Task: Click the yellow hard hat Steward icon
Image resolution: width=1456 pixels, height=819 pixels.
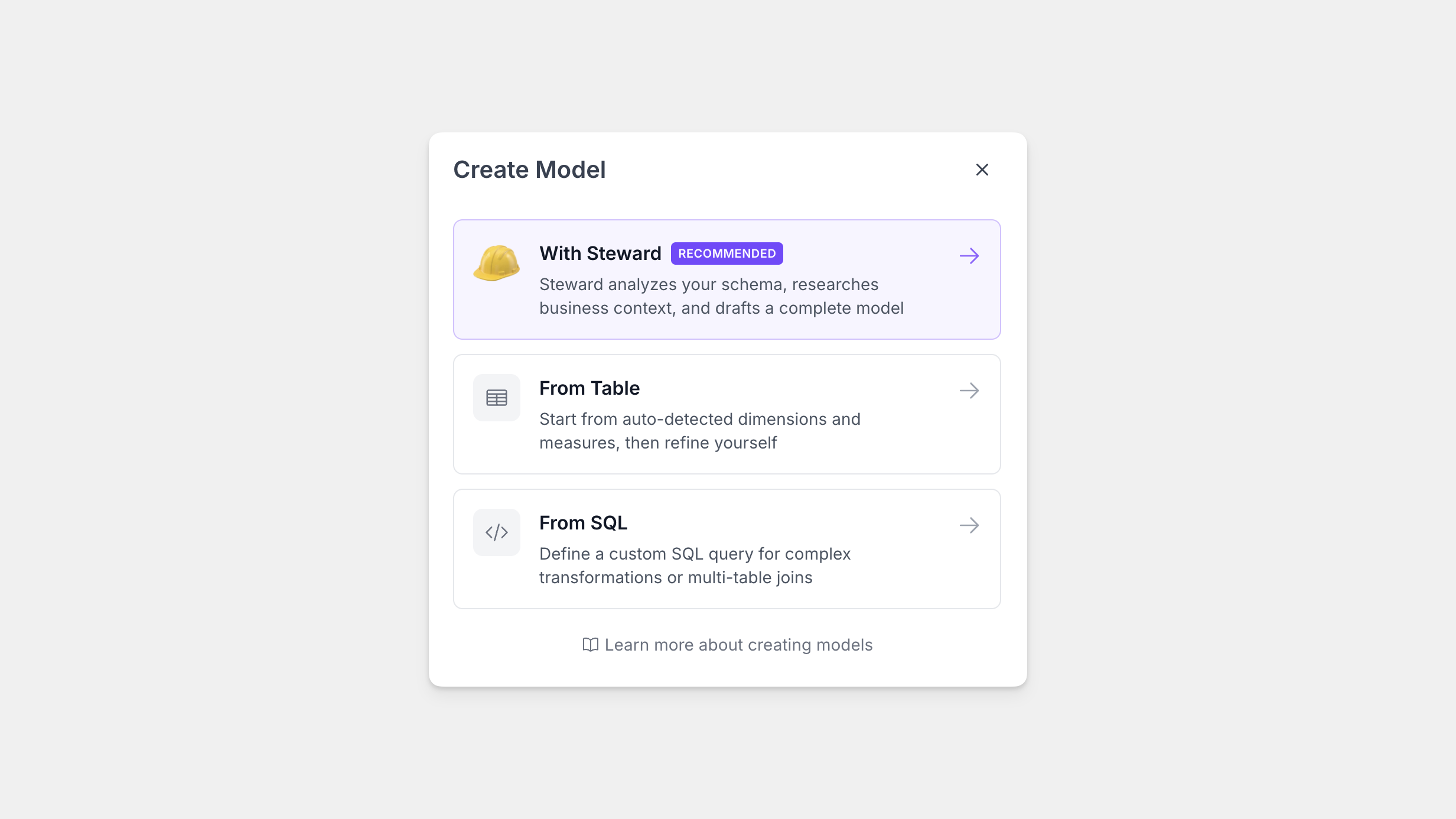Action: tap(496, 263)
